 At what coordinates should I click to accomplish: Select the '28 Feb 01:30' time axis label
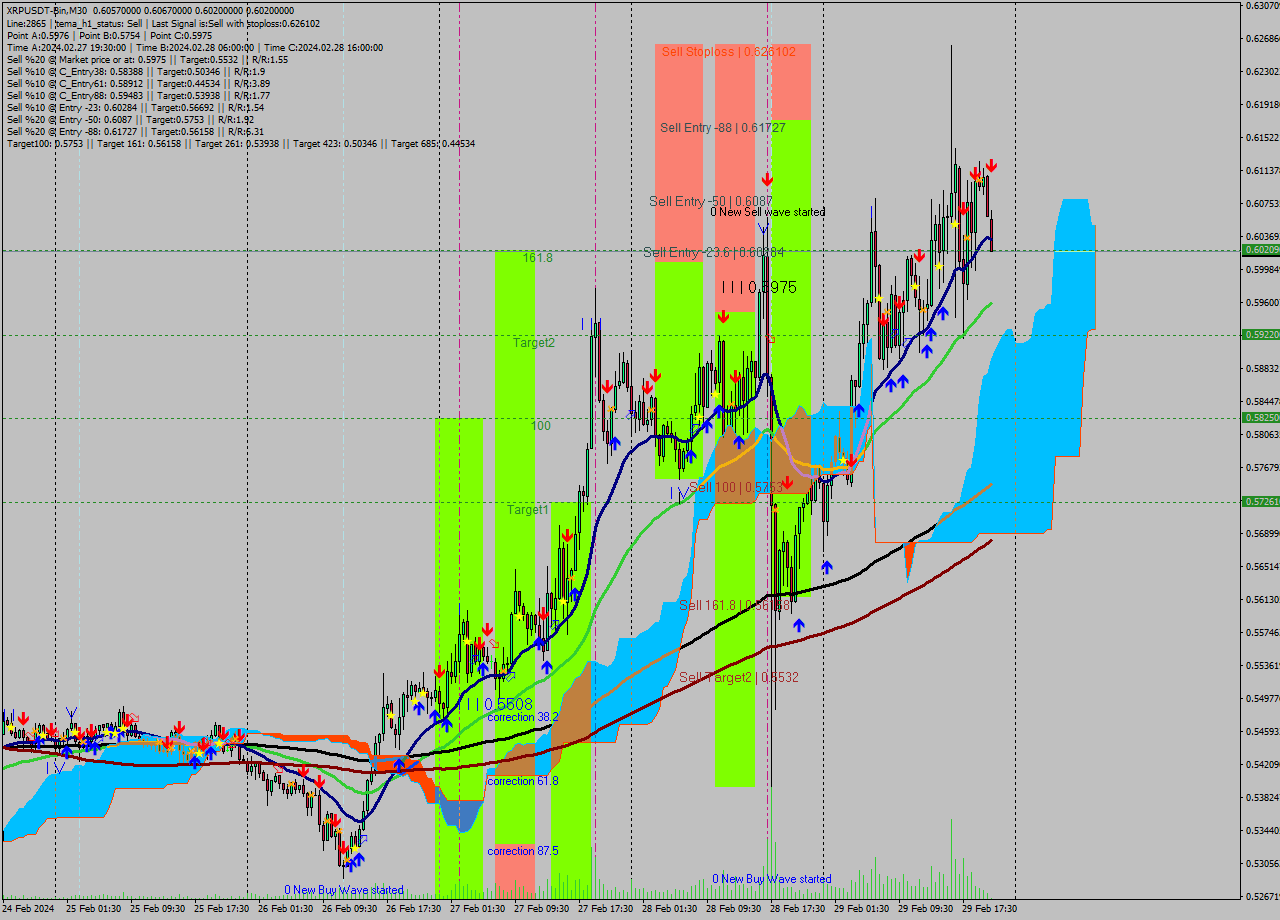(x=670, y=909)
